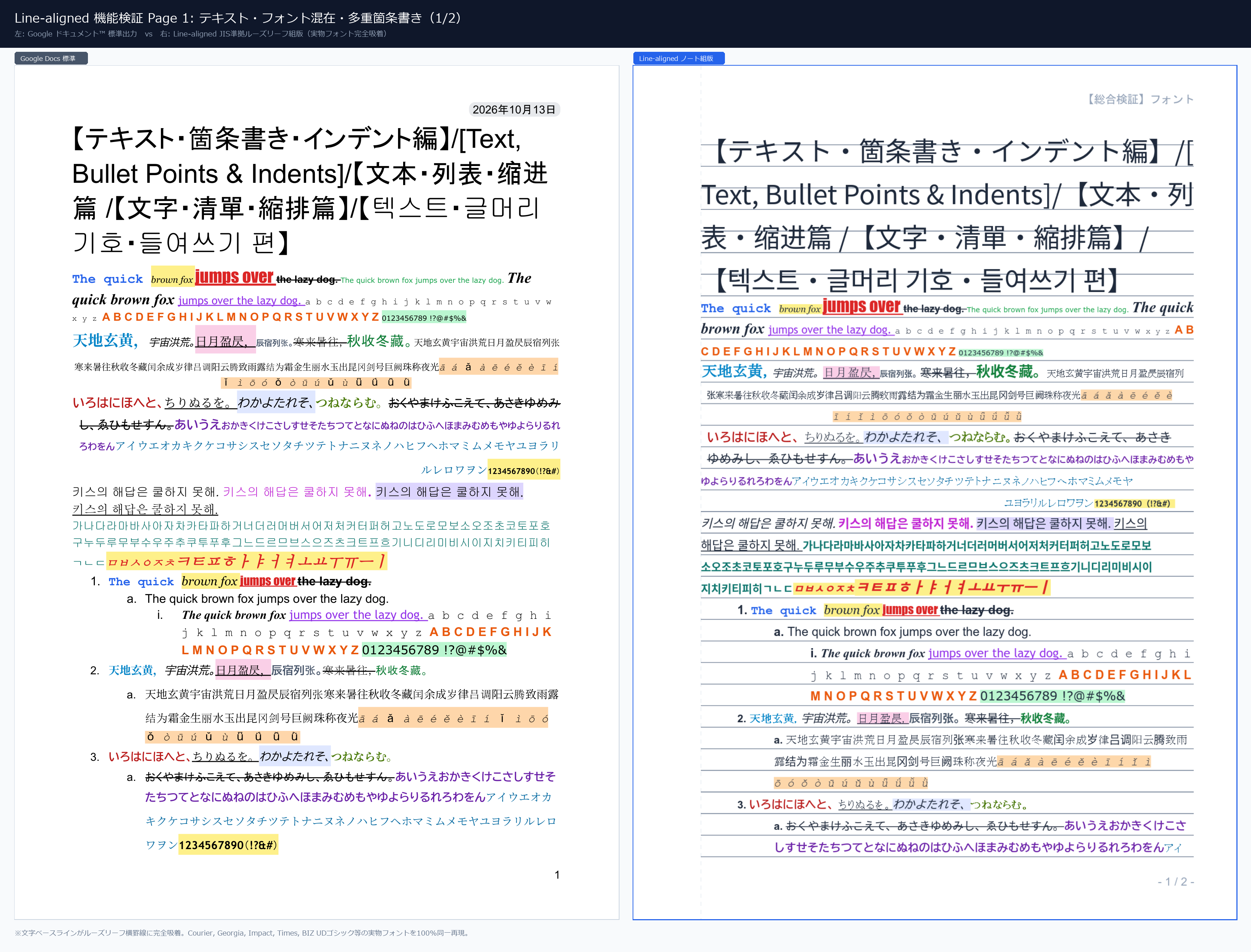Click pink Korean '키스의 해답은 쿨하지 못해.' in left document
This screenshot has width=1251, height=952.
click(297, 492)
